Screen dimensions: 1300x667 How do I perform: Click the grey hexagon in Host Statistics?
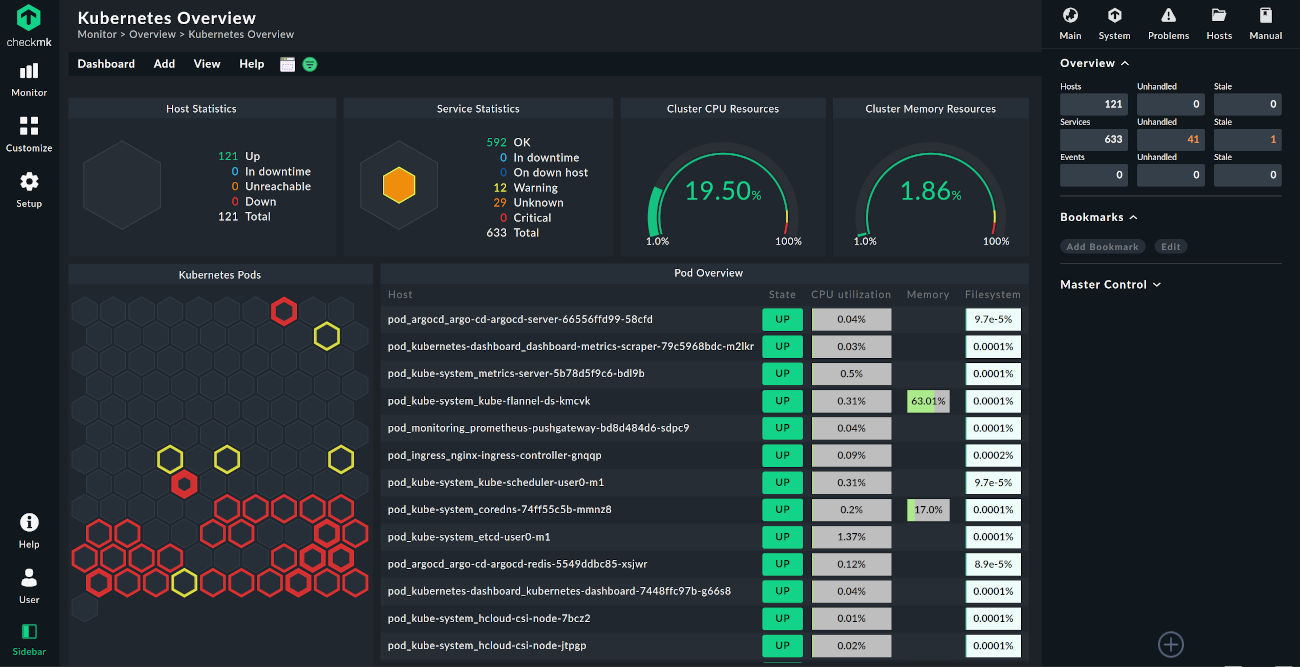(122, 185)
